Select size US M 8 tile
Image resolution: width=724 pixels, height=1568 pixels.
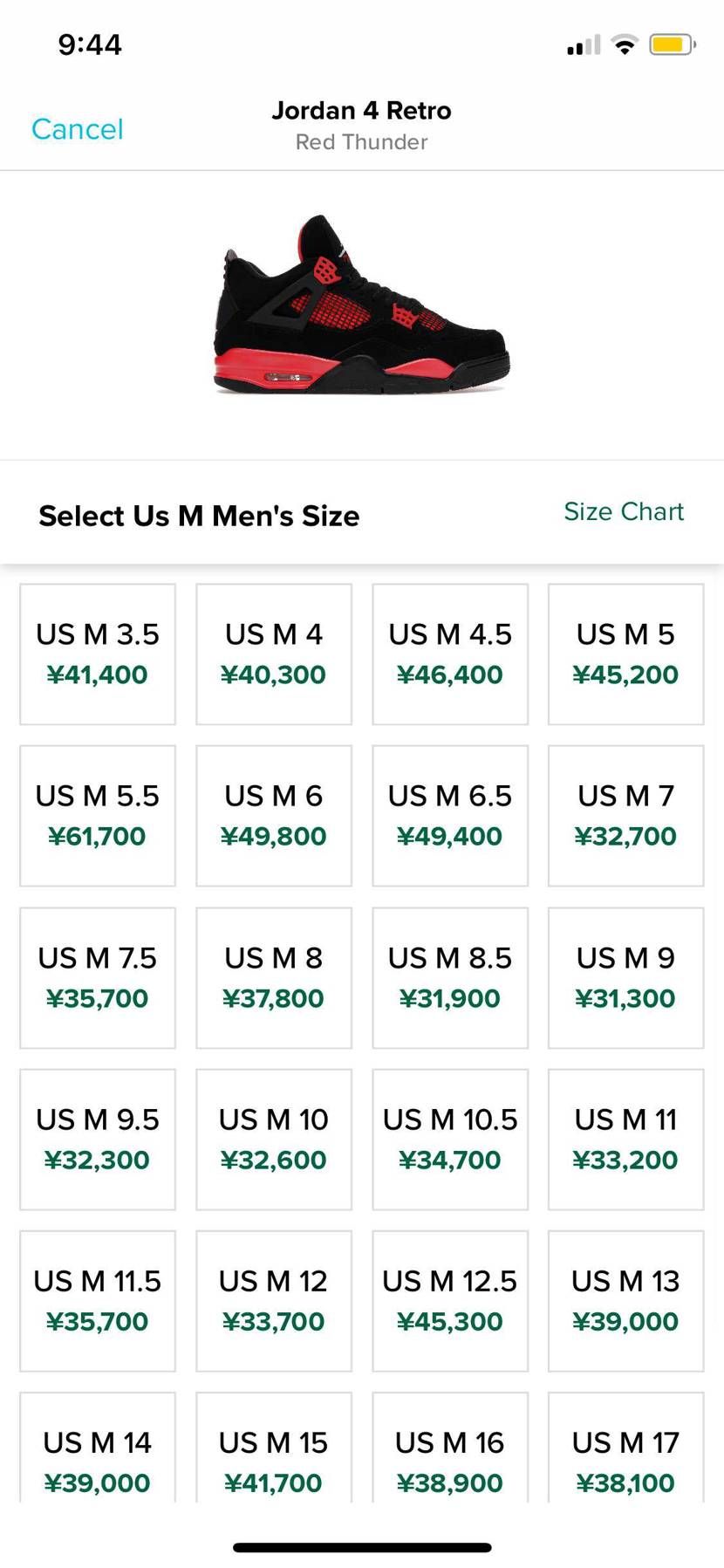click(274, 978)
